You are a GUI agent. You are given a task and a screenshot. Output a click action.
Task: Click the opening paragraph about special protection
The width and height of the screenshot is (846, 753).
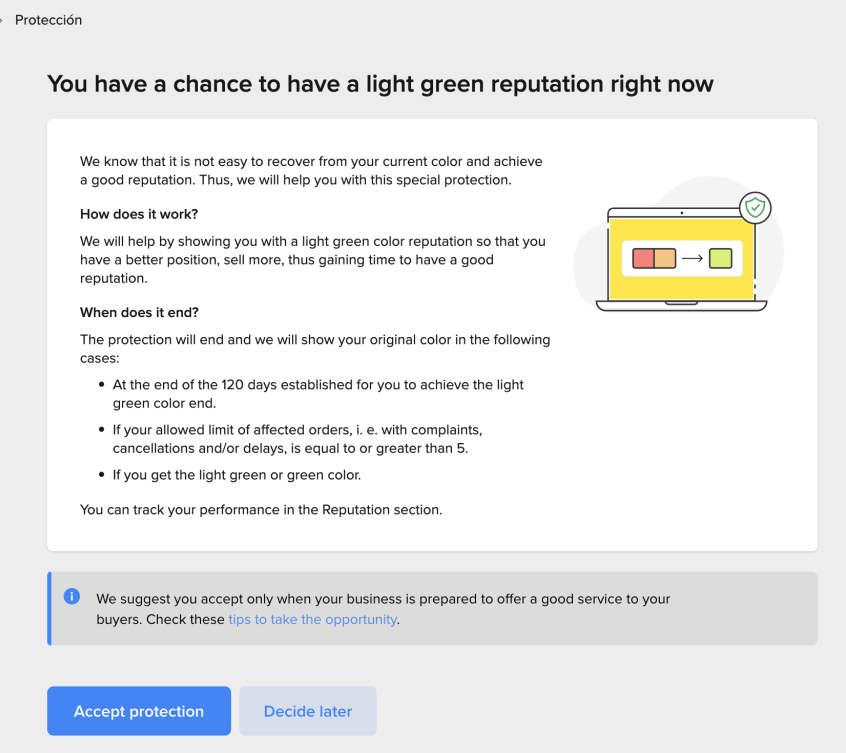coord(311,170)
